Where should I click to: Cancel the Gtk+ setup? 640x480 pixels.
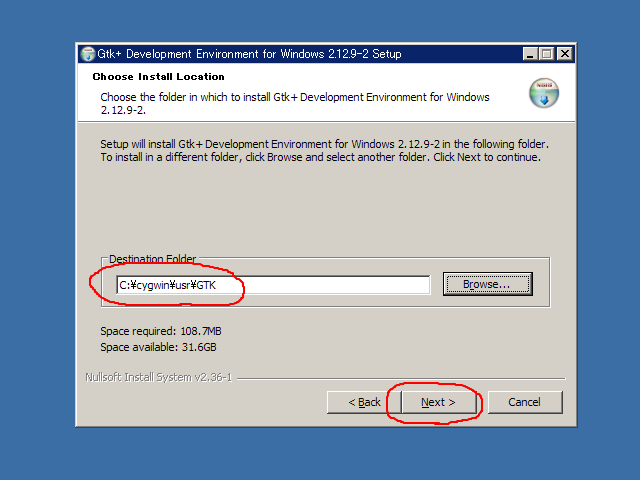click(525, 402)
